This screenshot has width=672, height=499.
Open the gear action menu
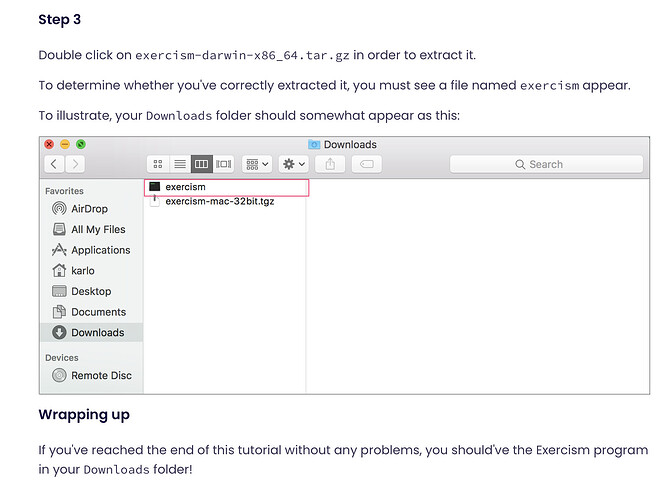tap(294, 164)
